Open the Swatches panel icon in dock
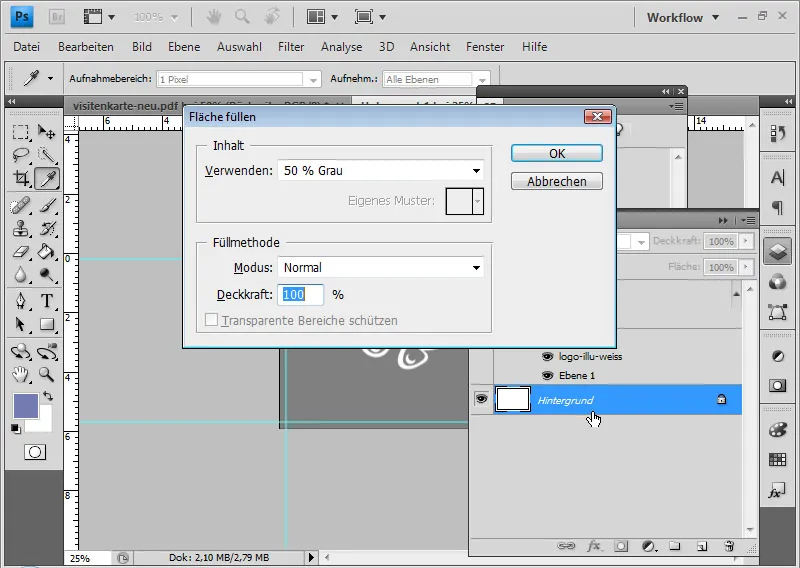 click(777, 460)
